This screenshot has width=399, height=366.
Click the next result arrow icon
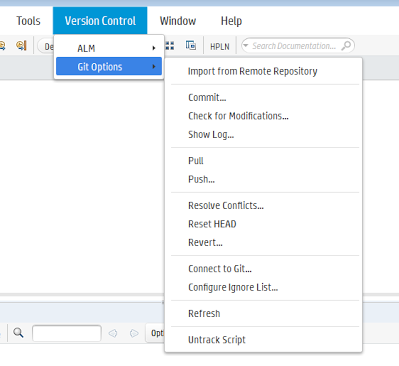[x=134, y=333]
